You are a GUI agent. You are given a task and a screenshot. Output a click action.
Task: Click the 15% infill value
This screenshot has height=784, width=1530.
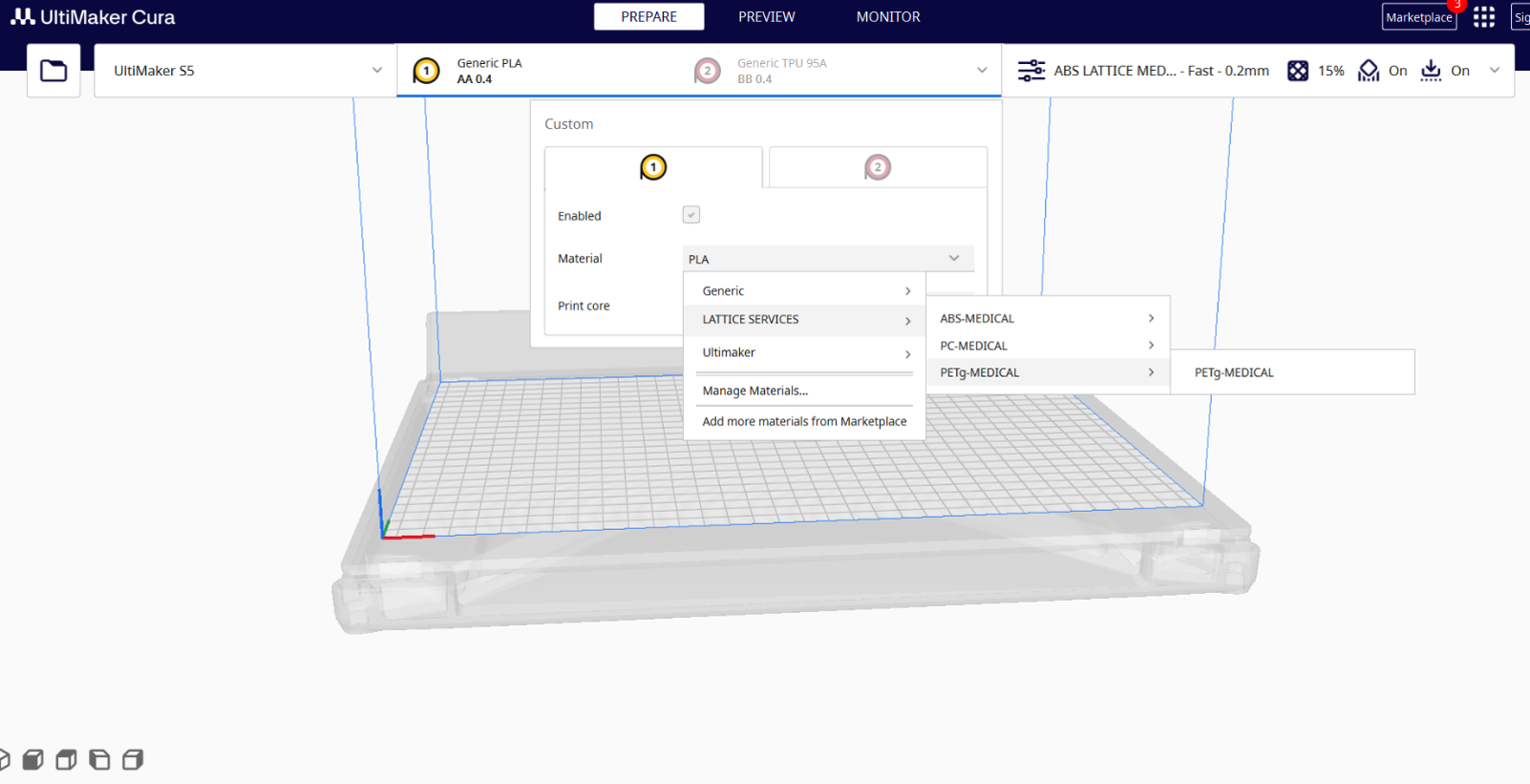tap(1330, 71)
